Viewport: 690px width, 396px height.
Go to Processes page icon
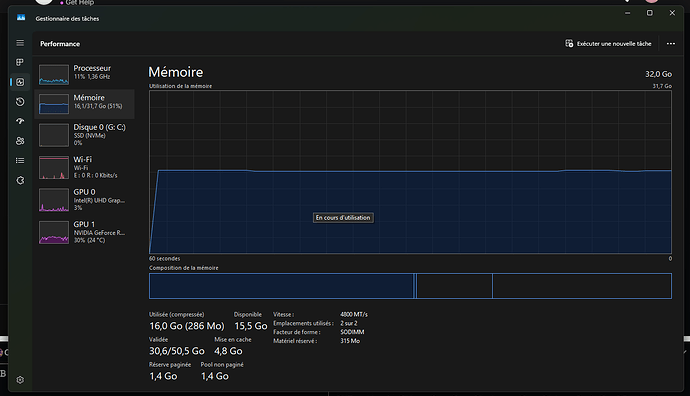[x=20, y=62]
